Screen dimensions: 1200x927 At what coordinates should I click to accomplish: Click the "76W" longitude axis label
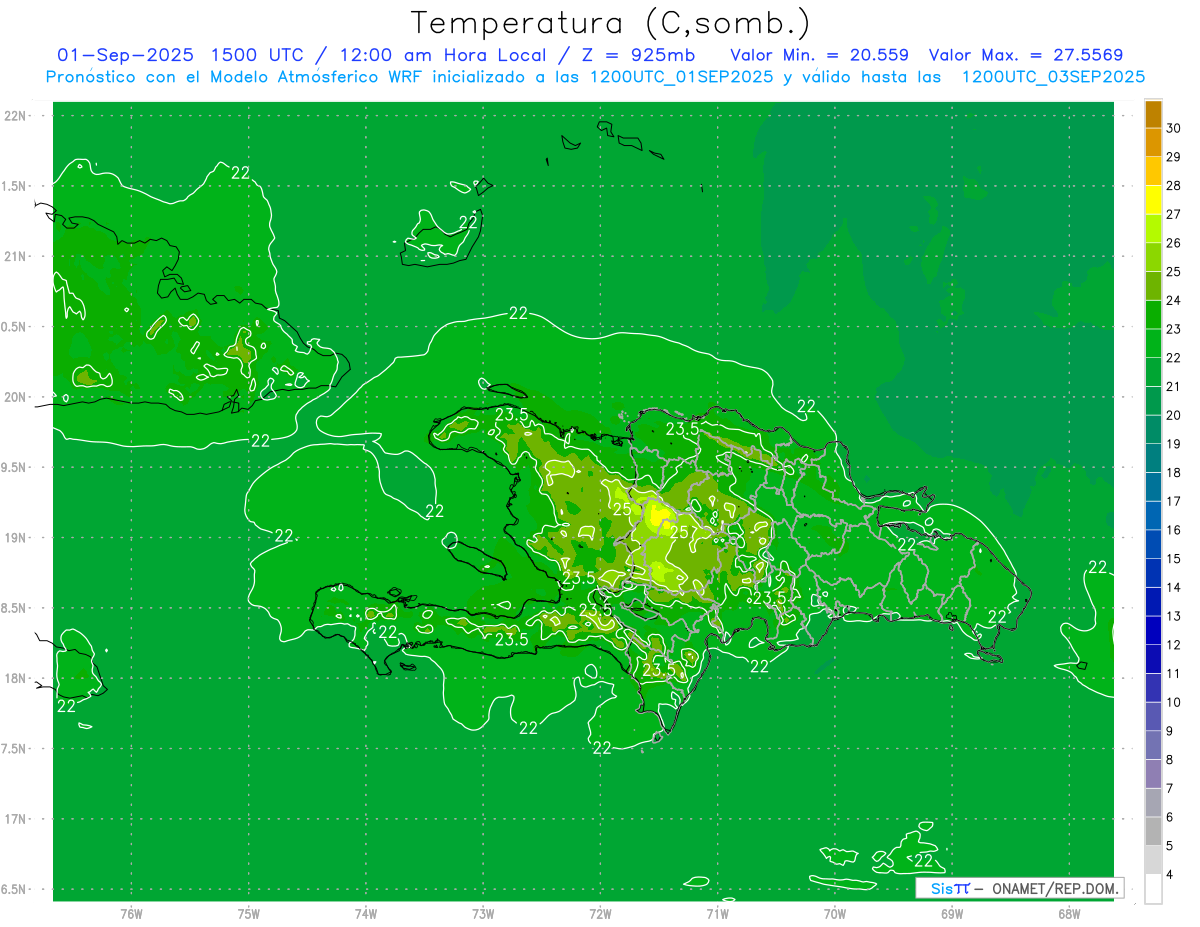coord(131,914)
